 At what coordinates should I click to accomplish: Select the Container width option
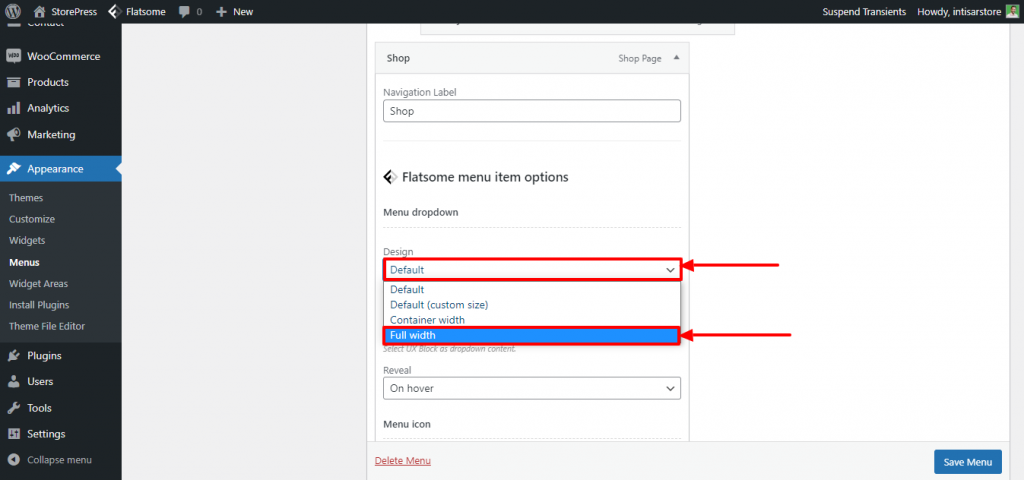click(532, 320)
